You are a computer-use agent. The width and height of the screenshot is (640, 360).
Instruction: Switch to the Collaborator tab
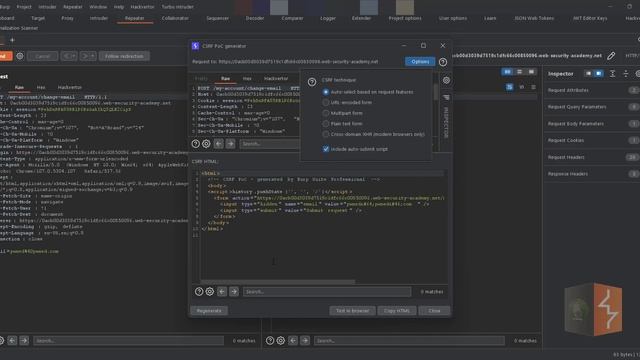coord(175,18)
